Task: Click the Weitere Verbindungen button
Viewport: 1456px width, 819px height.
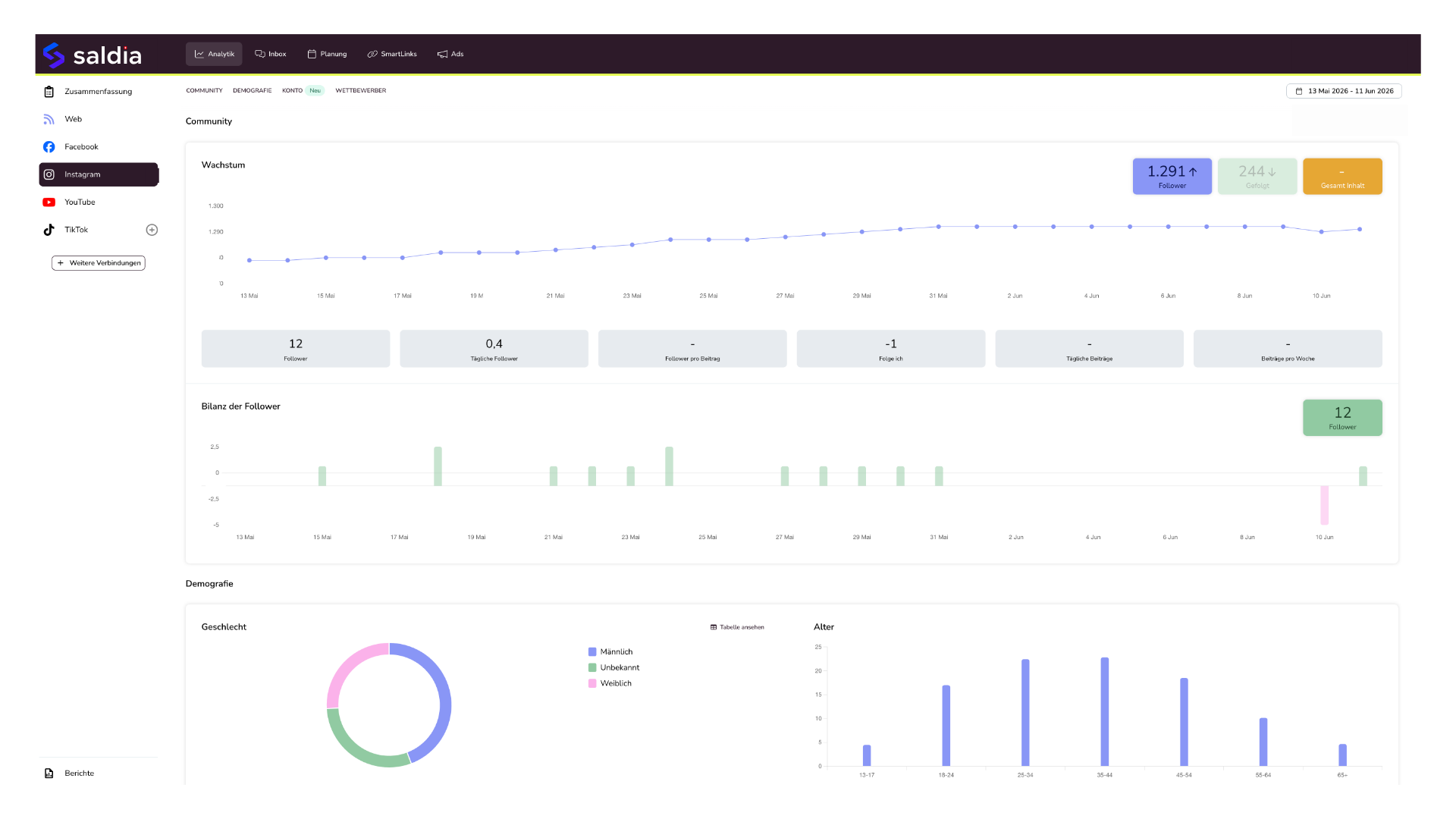Action: [x=99, y=263]
